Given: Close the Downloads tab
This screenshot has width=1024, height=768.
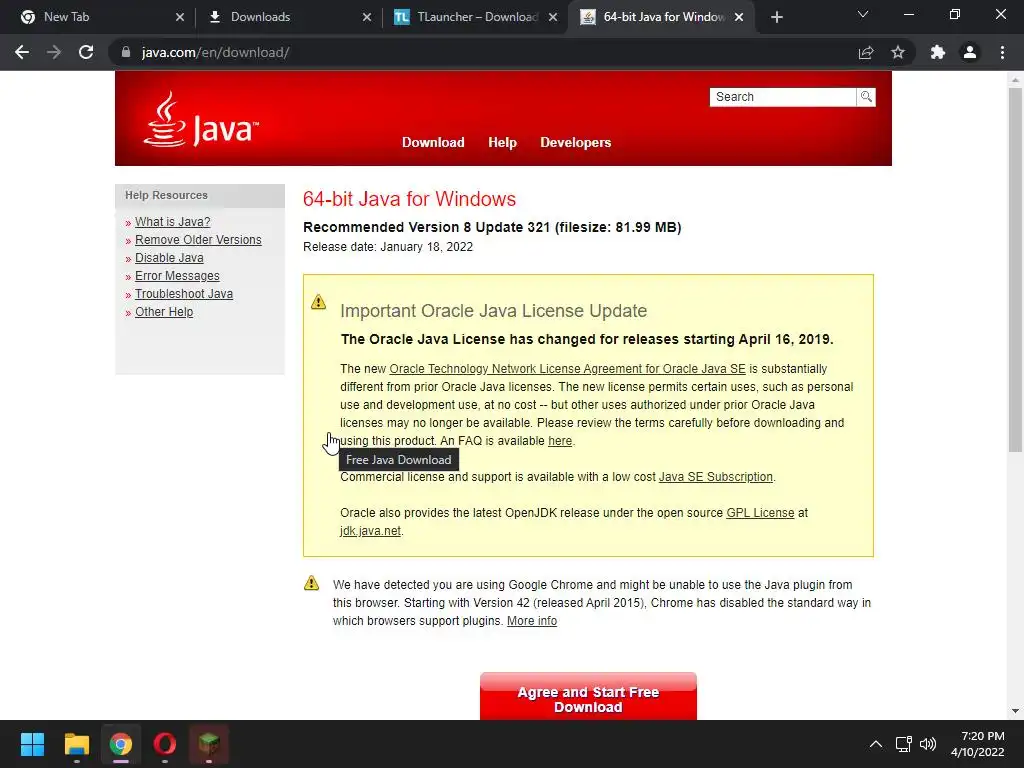Looking at the screenshot, I should click(367, 17).
